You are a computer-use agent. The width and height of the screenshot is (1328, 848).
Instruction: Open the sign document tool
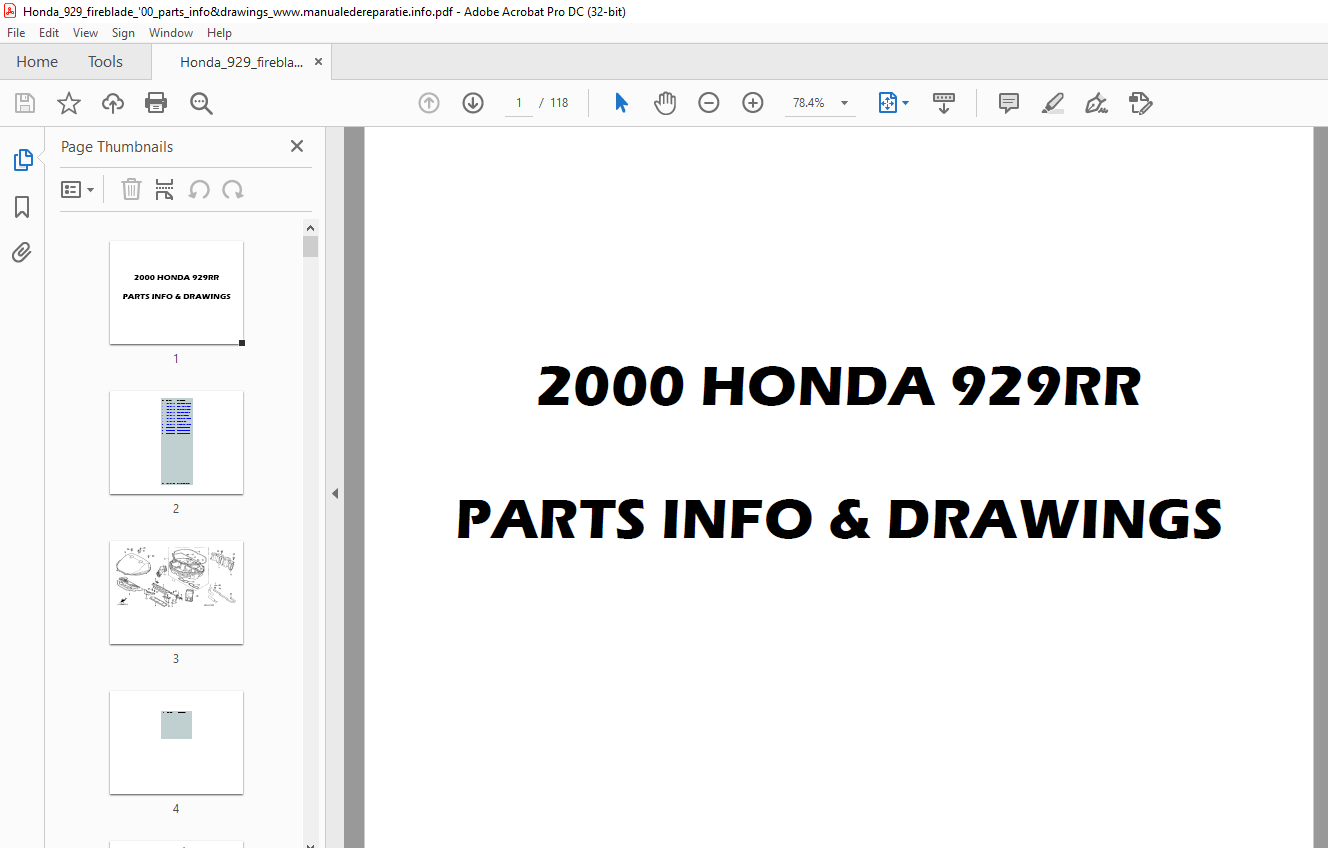(x=1096, y=103)
